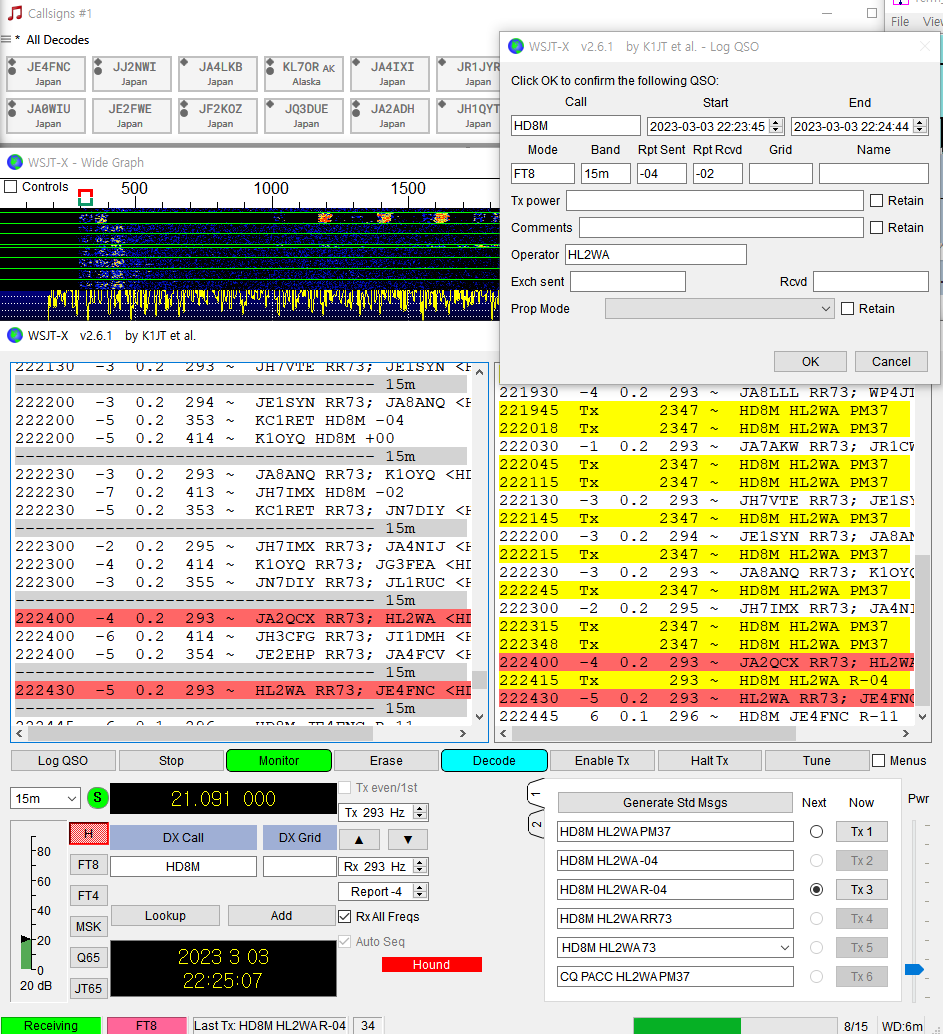Confirm the Log QSO dialog with OK
The image size is (943, 1034).
(x=810, y=362)
